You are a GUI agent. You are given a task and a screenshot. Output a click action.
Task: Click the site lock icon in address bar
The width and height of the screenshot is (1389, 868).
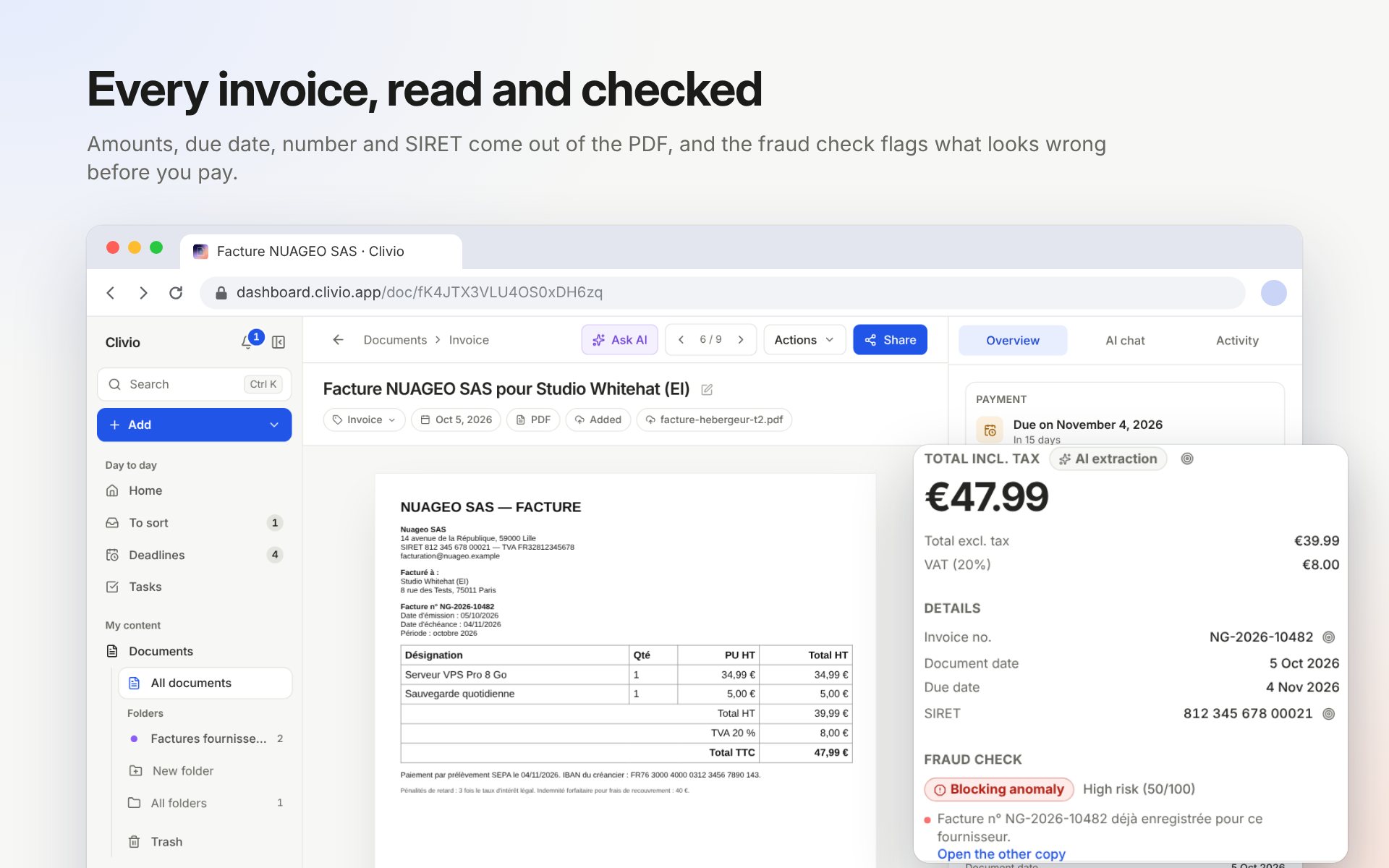[221, 292]
